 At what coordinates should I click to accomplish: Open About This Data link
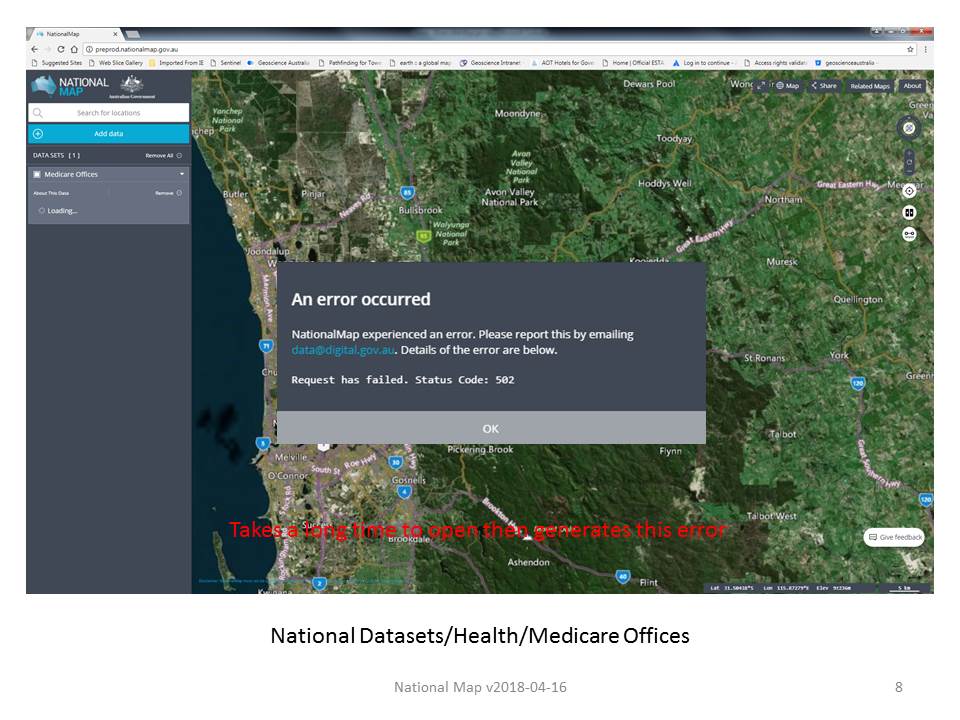point(51,193)
